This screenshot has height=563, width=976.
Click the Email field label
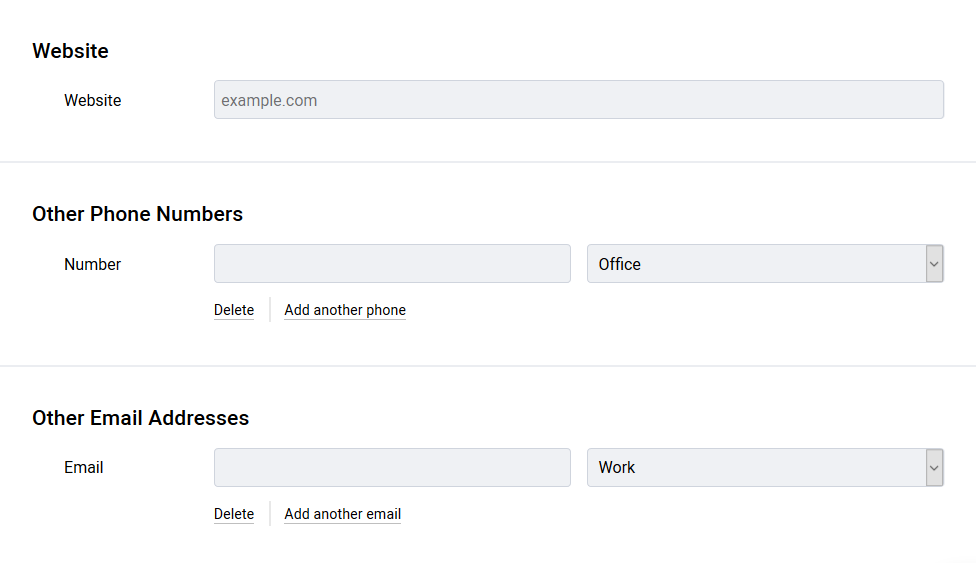[83, 467]
